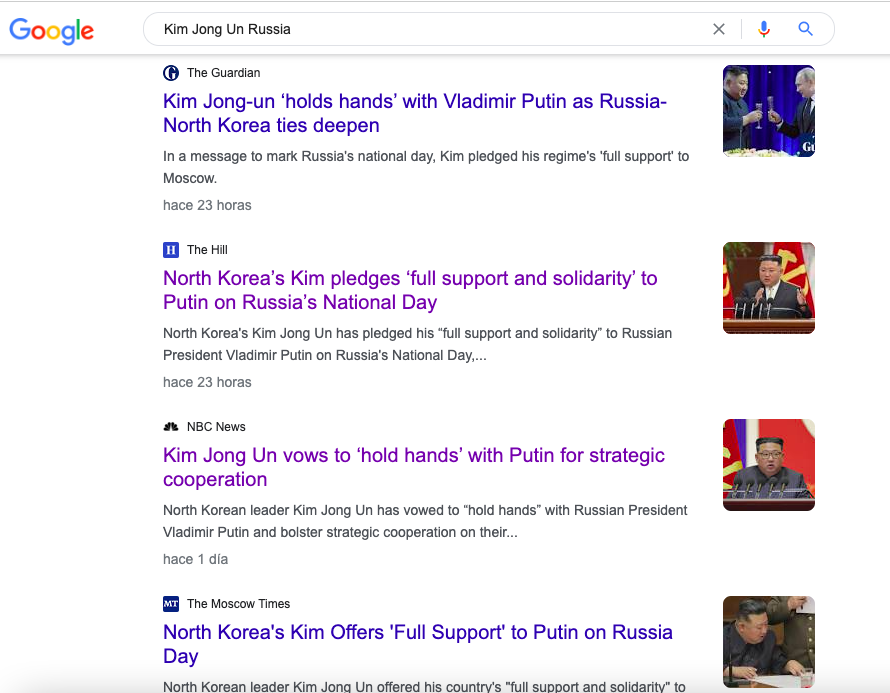The height and width of the screenshot is (693, 890).
Task: Open The Guardian source name
Action: (224, 73)
